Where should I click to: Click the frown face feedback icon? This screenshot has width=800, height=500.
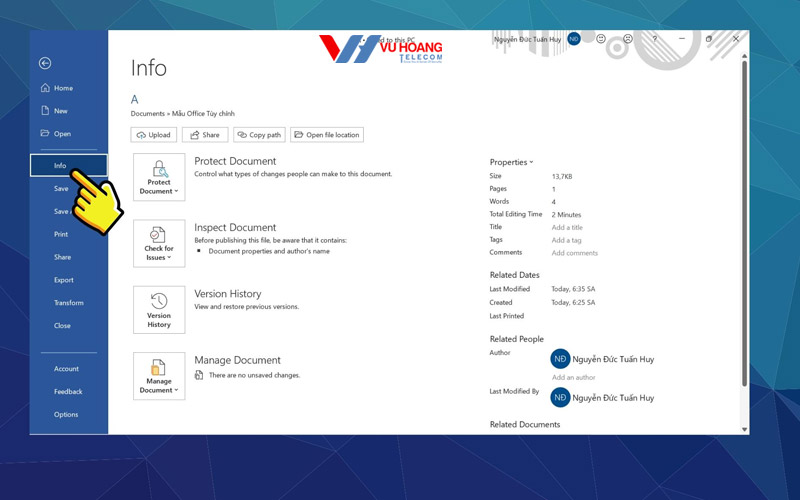pyautogui.click(x=628, y=39)
